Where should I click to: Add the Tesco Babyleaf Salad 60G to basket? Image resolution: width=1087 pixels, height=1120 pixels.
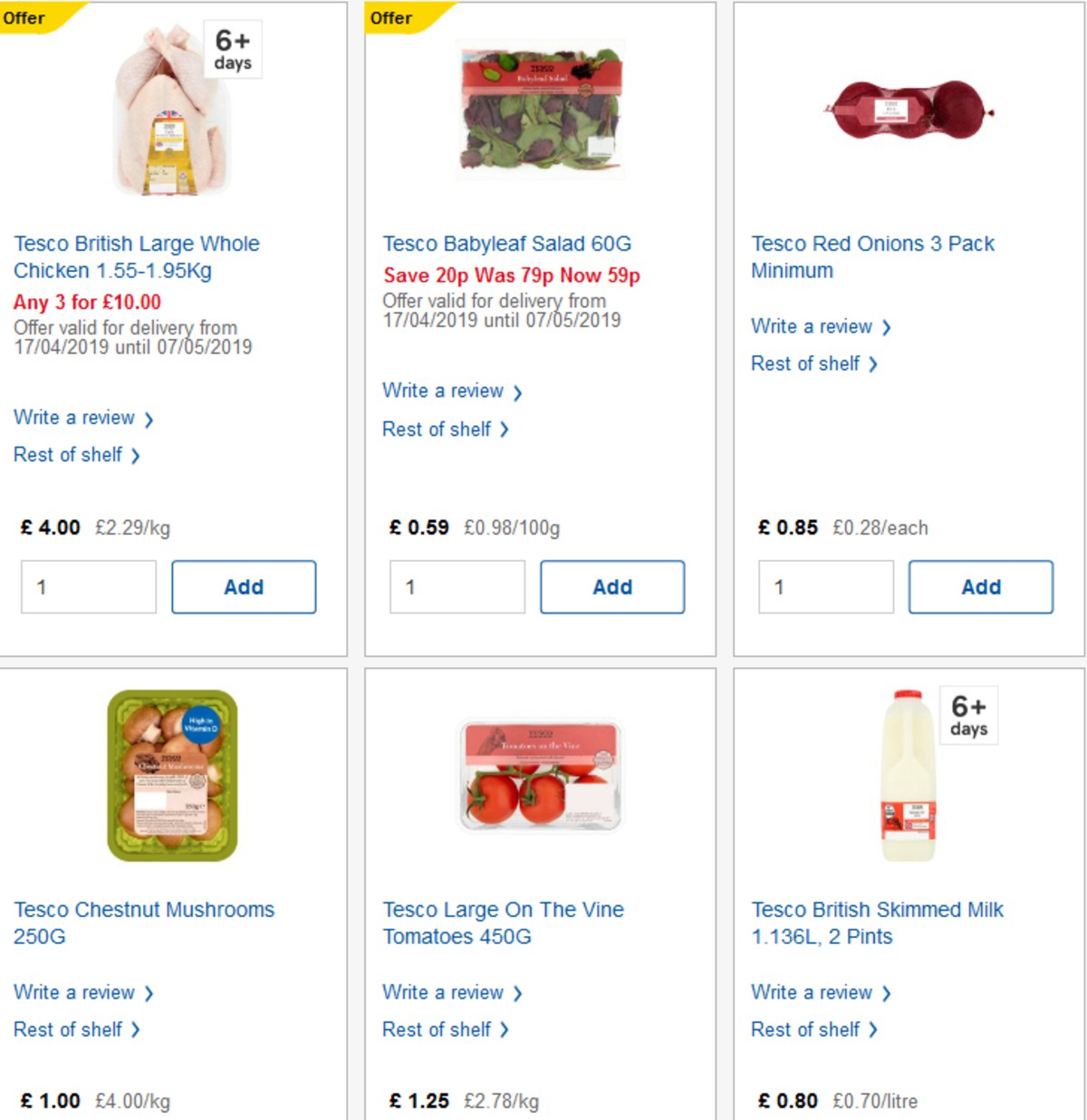point(612,586)
